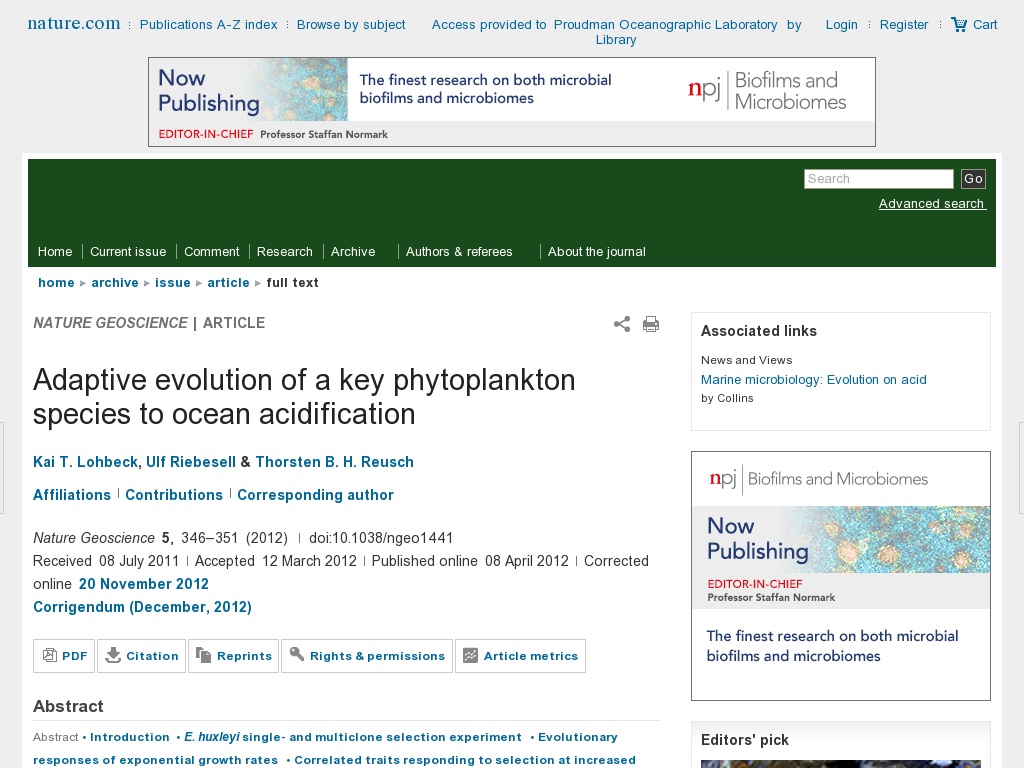The width and height of the screenshot is (1024, 768).
Task: Open Marine microbiology: Evolution on acid
Action: point(814,380)
